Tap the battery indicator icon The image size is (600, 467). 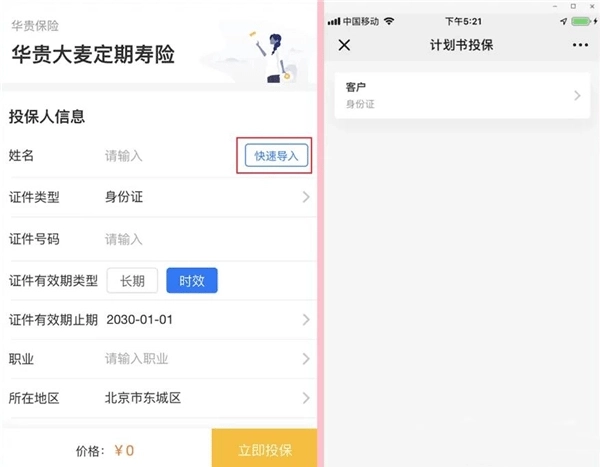pyautogui.click(x=581, y=21)
